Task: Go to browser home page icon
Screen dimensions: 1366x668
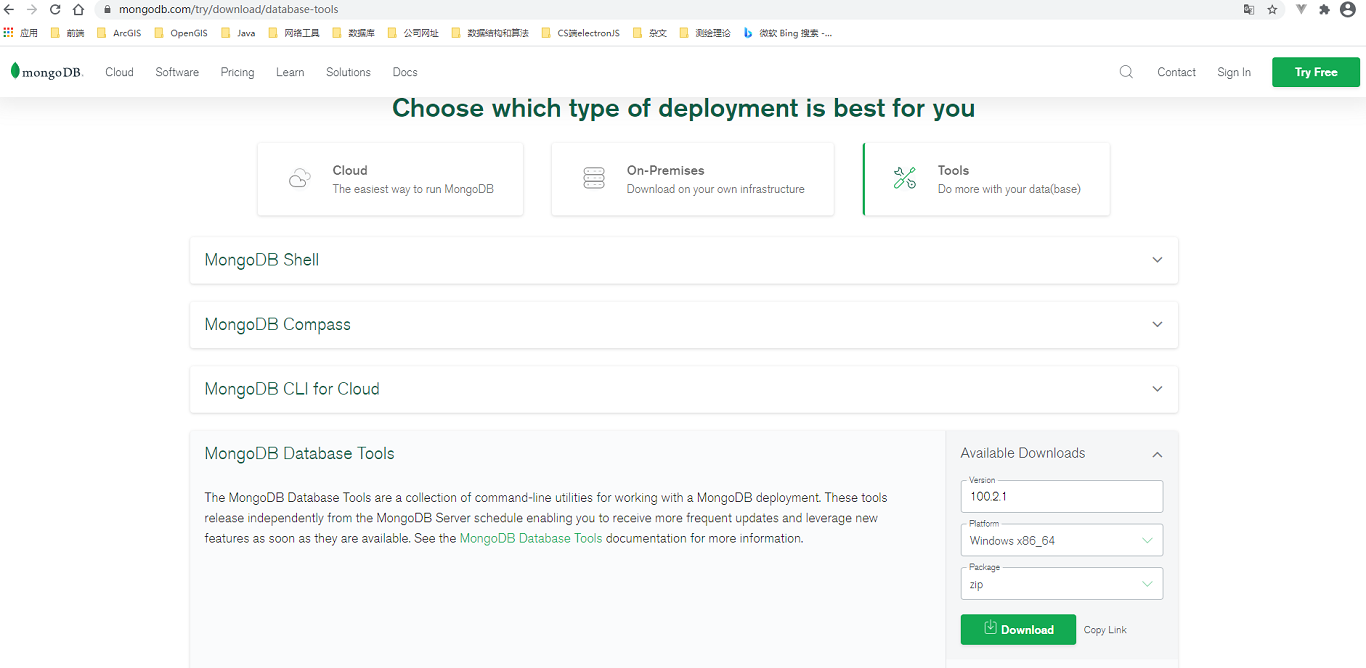Action: tap(78, 10)
